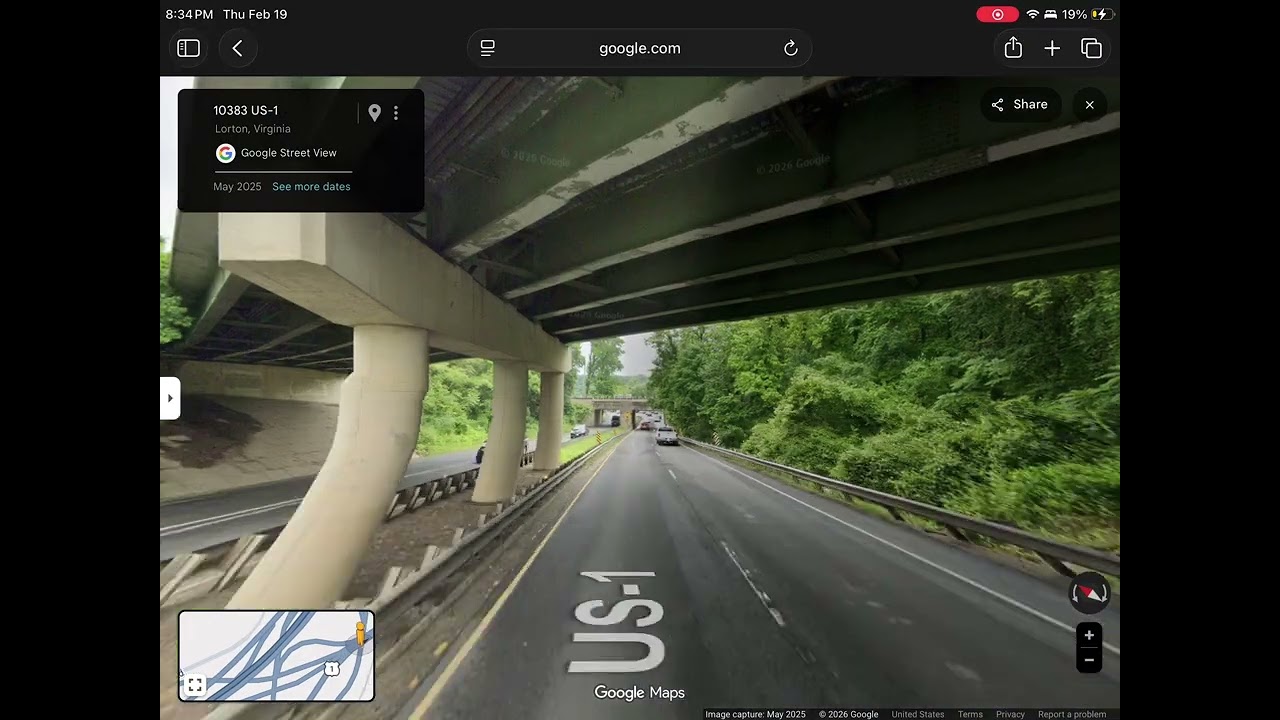Expand the minimap with corner icon
This screenshot has width=1280, height=720.
195,685
